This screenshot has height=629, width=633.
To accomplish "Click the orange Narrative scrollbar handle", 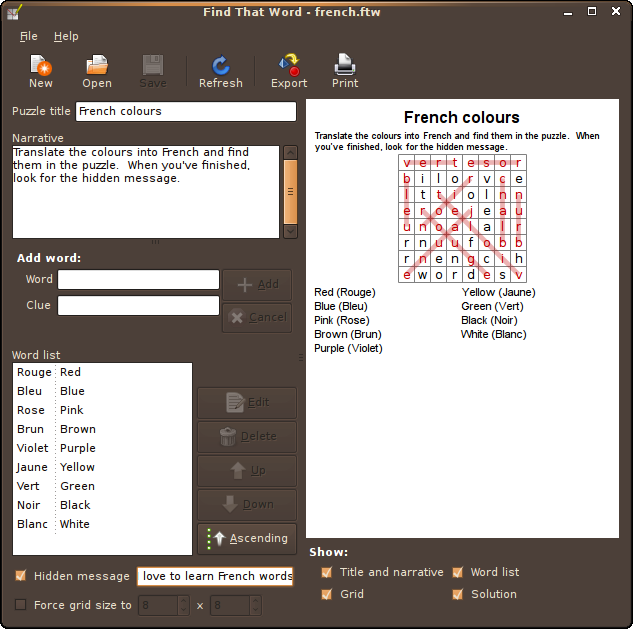I will pos(291,192).
